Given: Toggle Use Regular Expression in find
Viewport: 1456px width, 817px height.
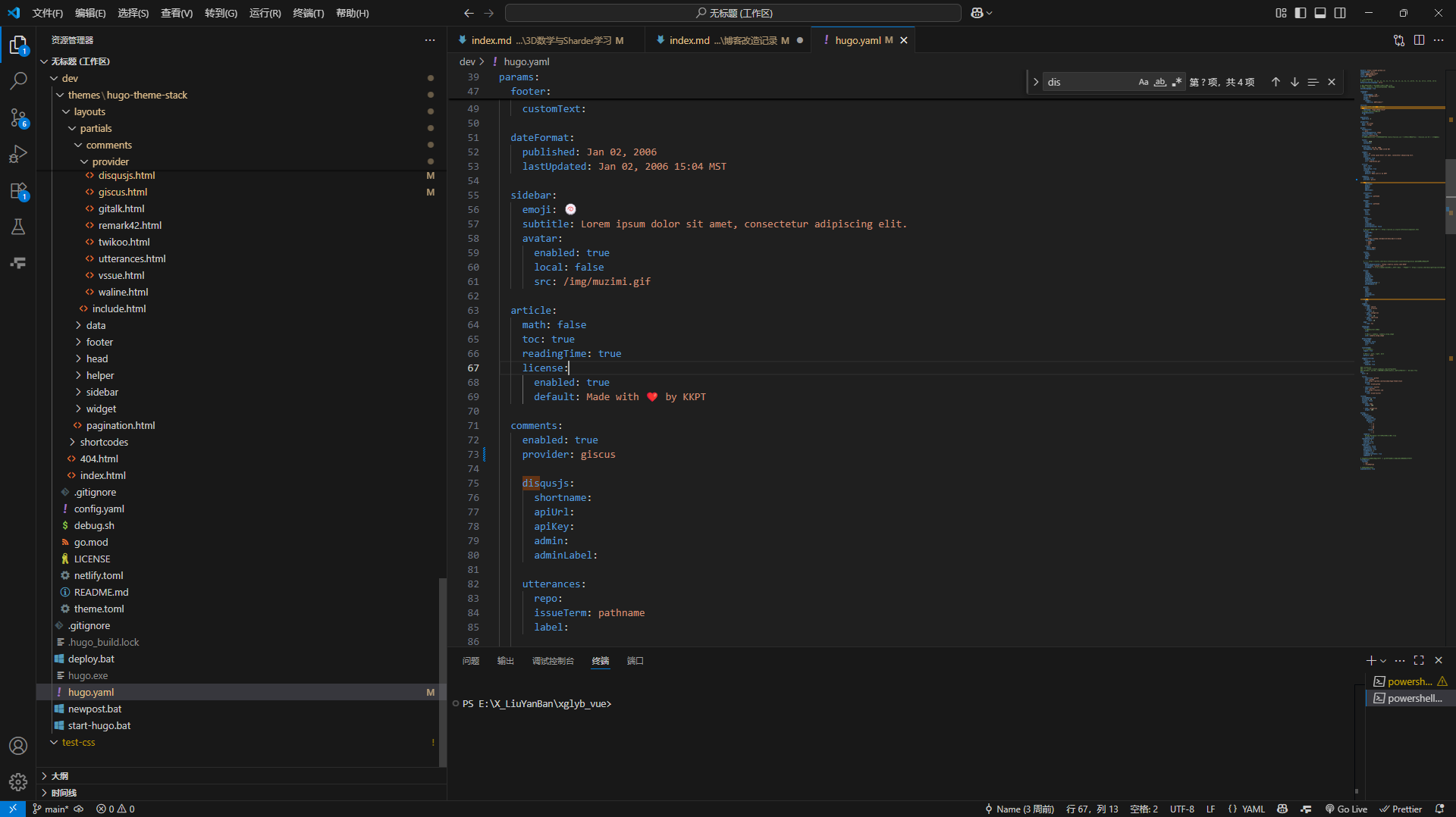Looking at the screenshot, I should [x=1176, y=82].
